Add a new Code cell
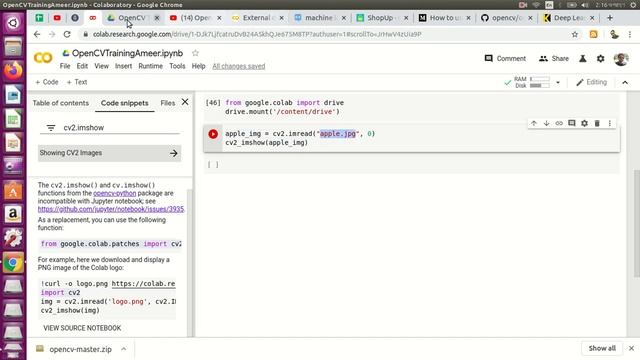 [47, 82]
